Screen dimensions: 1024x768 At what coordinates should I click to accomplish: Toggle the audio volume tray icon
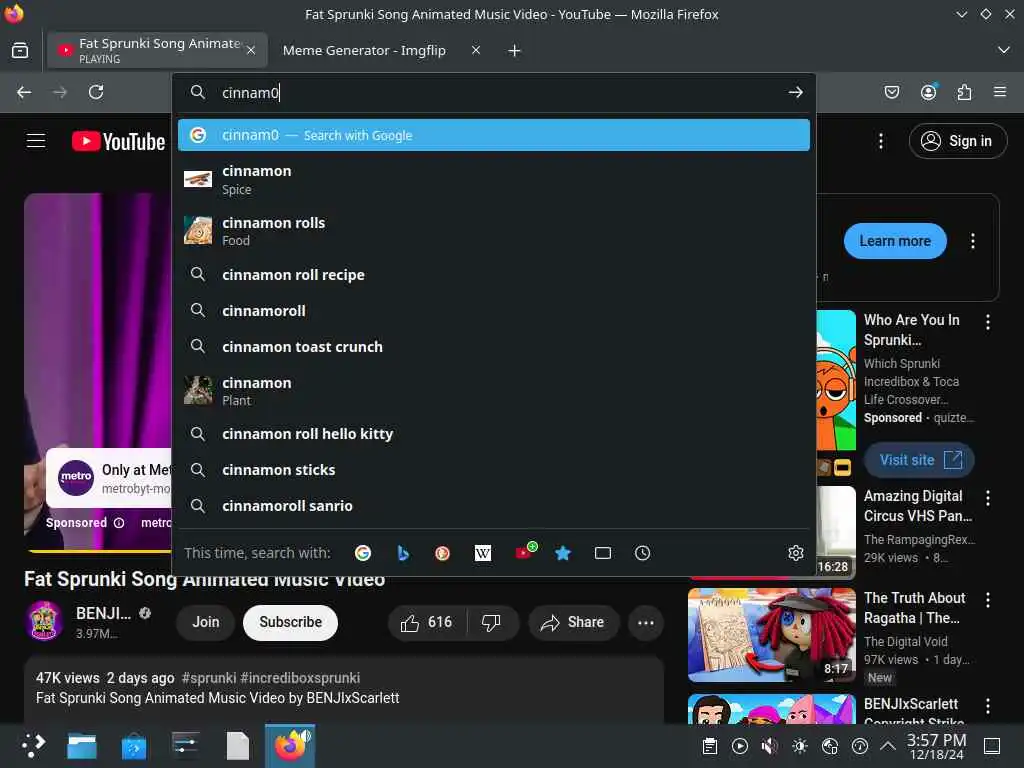[769, 746]
